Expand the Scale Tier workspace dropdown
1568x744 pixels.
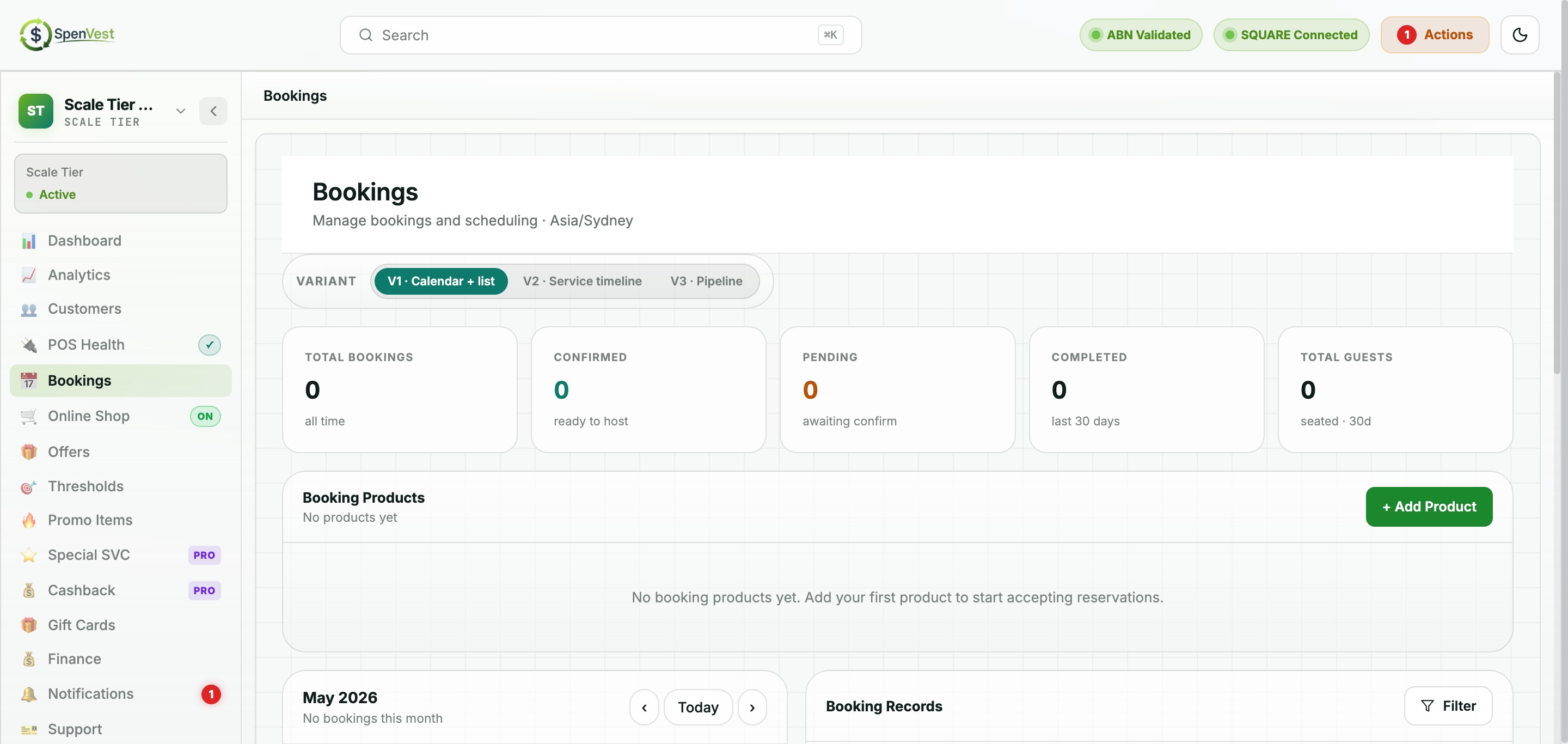[180, 111]
